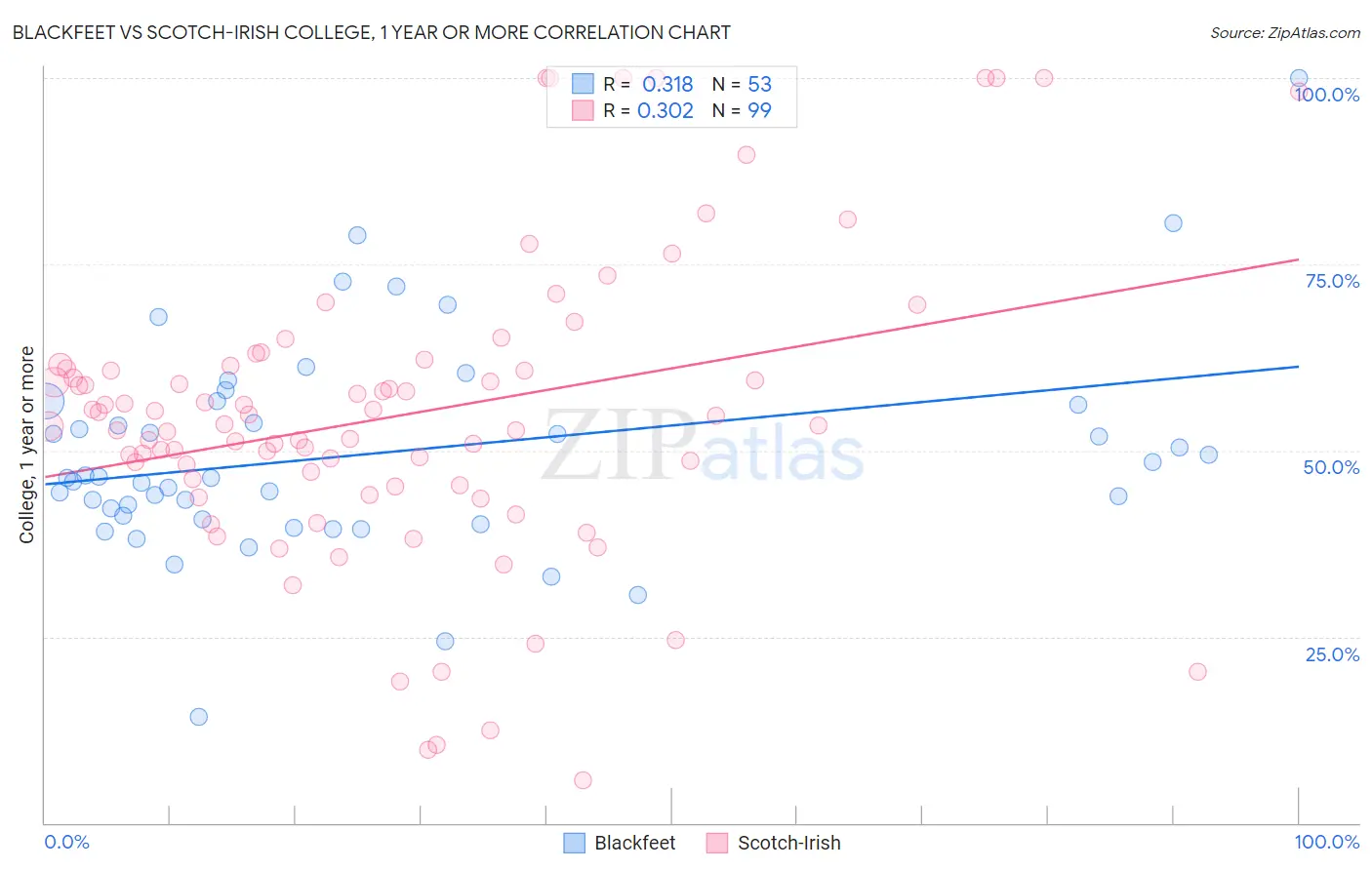Click the blue R = 0.318 stats swatch
Image resolution: width=1372 pixels, height=870 pixels.
(583, 84)
